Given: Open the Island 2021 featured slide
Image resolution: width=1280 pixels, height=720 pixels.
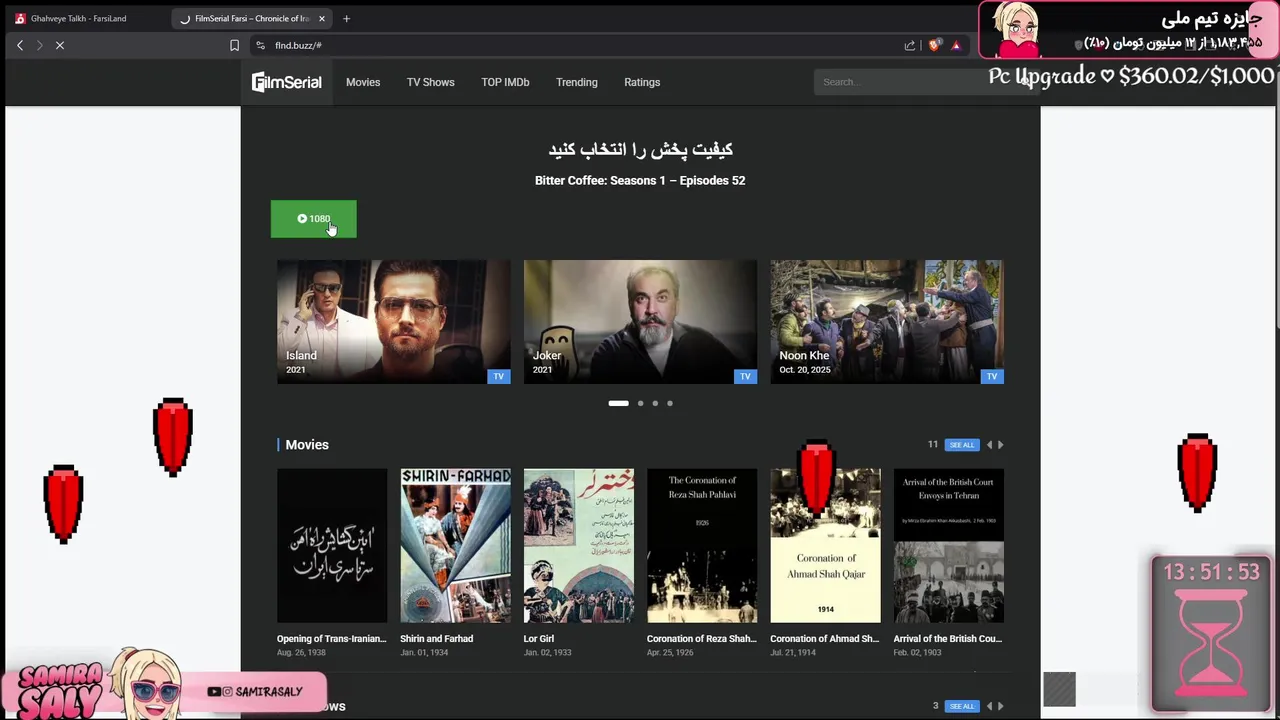Looking at the screenshot, I should click(x=394, y=322).
